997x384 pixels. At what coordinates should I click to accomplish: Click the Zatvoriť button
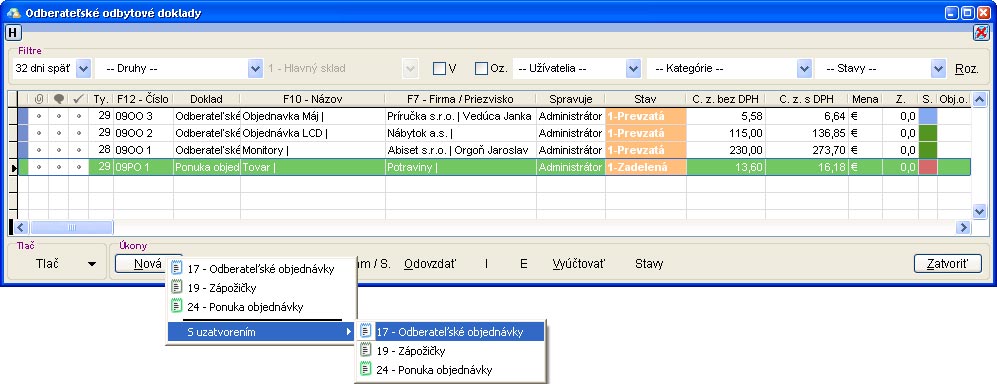tap(947, 263)
